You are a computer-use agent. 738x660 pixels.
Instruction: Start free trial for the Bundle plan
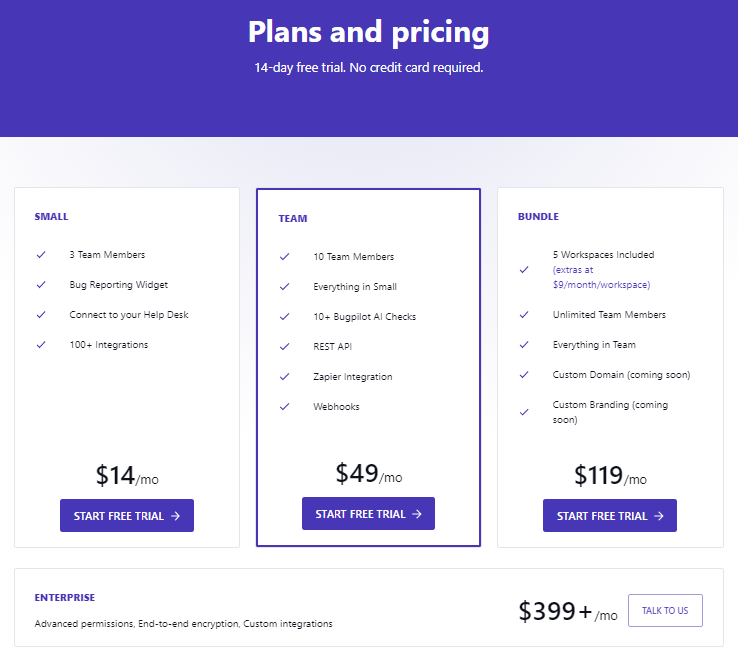point(610,515)
